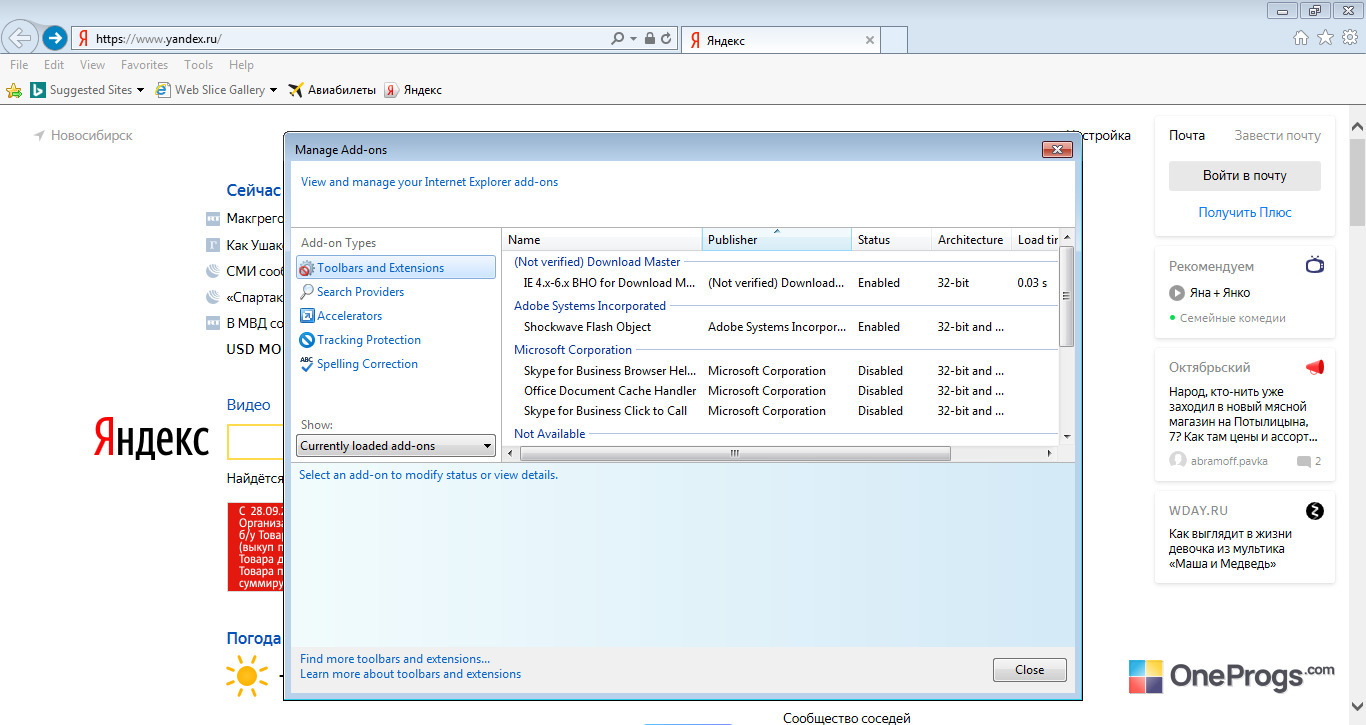Click the TV icon in Рекомендуем card
1366x725 pixels.
1315,265
